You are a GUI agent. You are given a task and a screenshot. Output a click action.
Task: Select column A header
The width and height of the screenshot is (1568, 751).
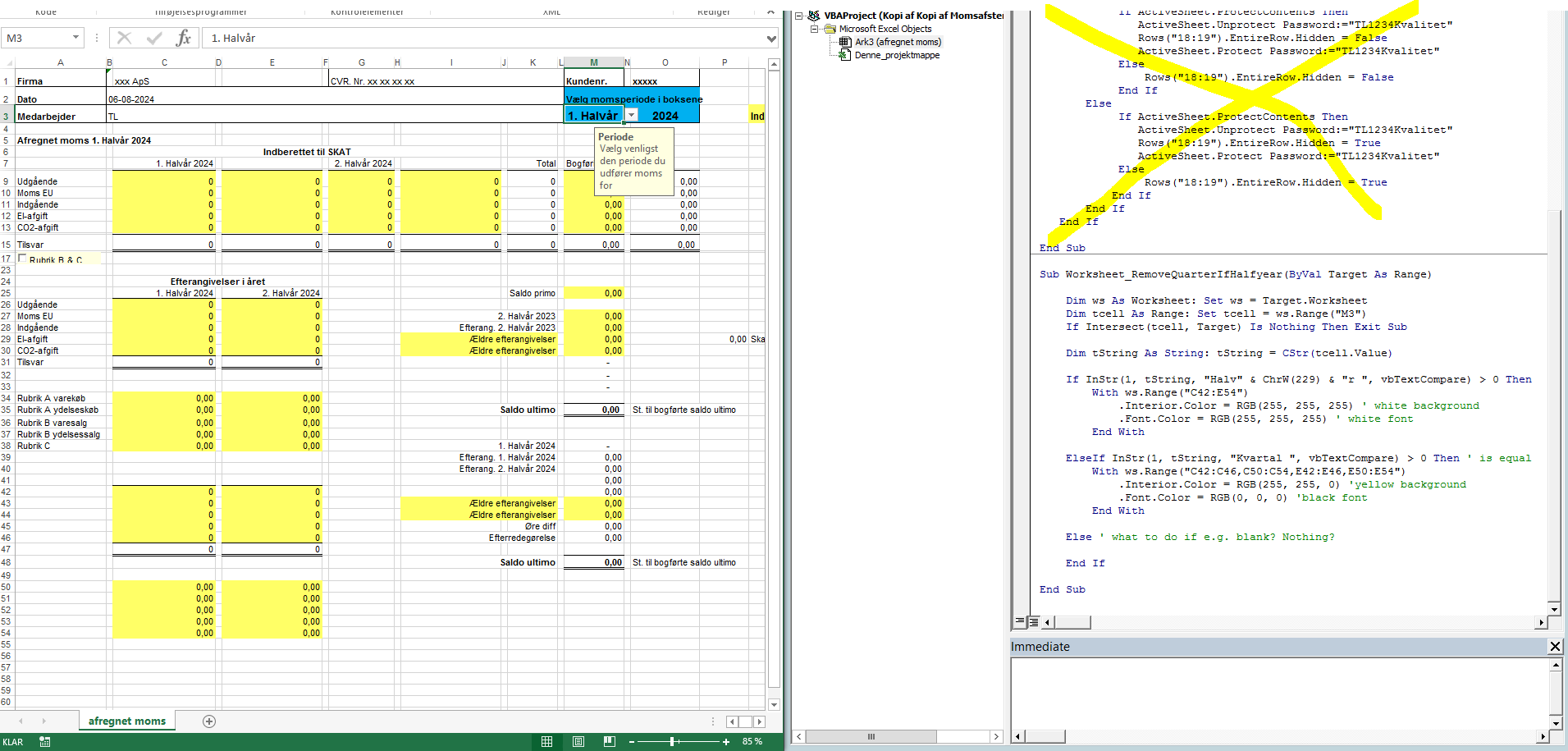click(60, 62)
